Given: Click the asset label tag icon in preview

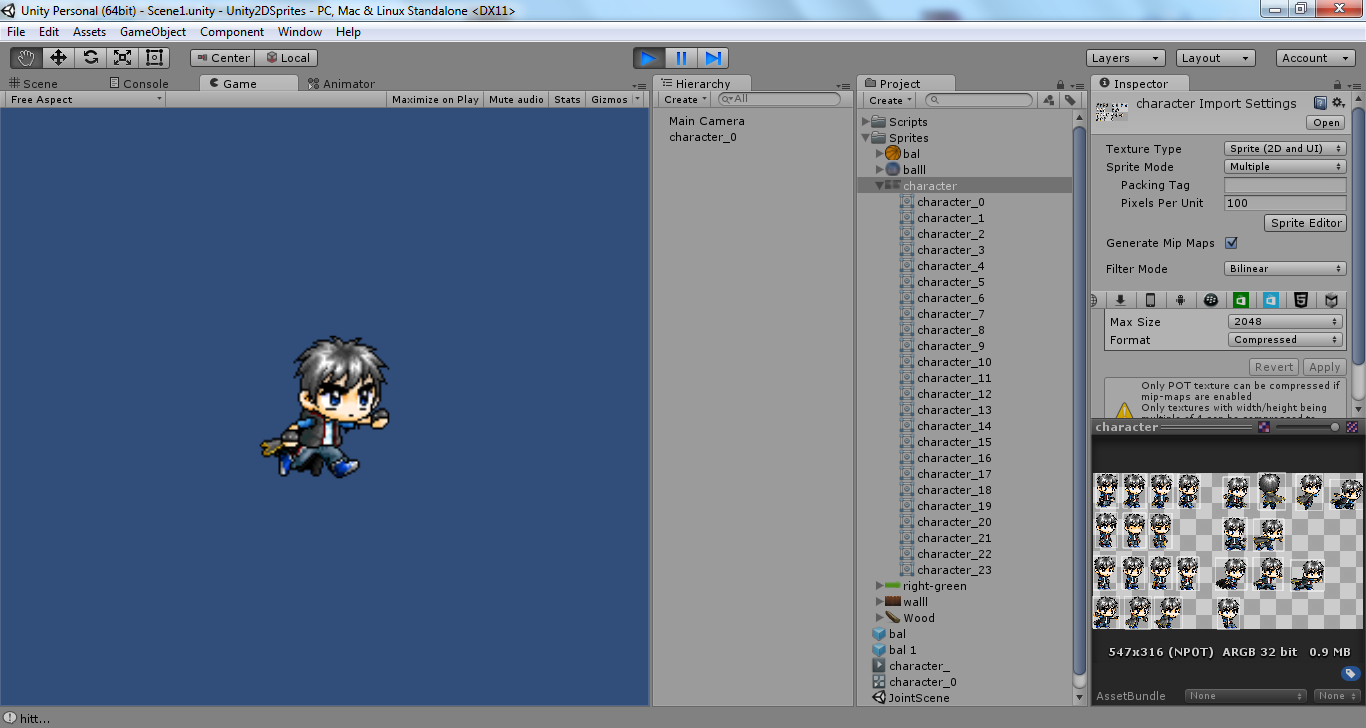Looking at the screenshot, I should coord(1350,674).
